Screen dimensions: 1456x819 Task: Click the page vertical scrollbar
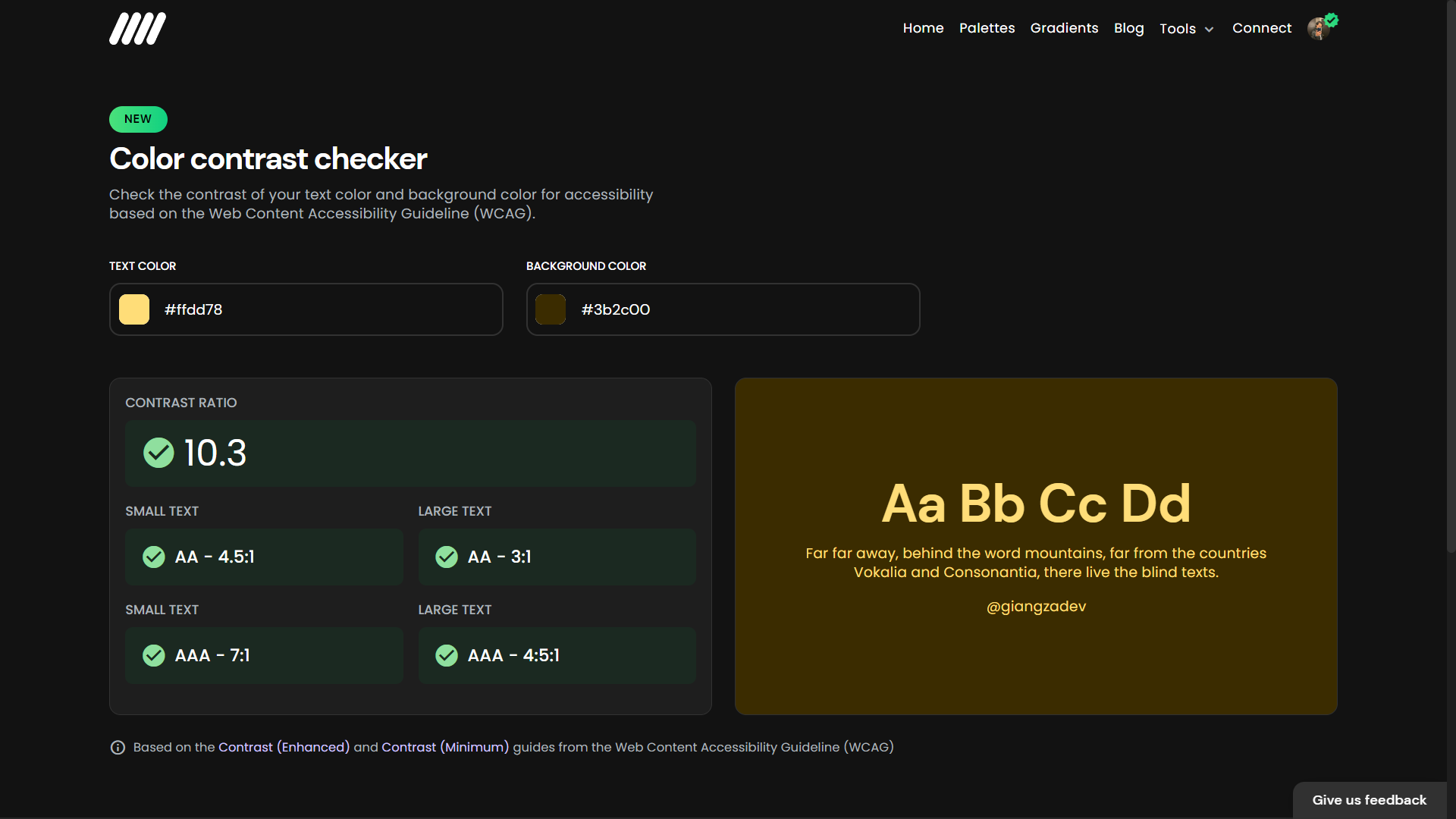(x=1451, y=277)
